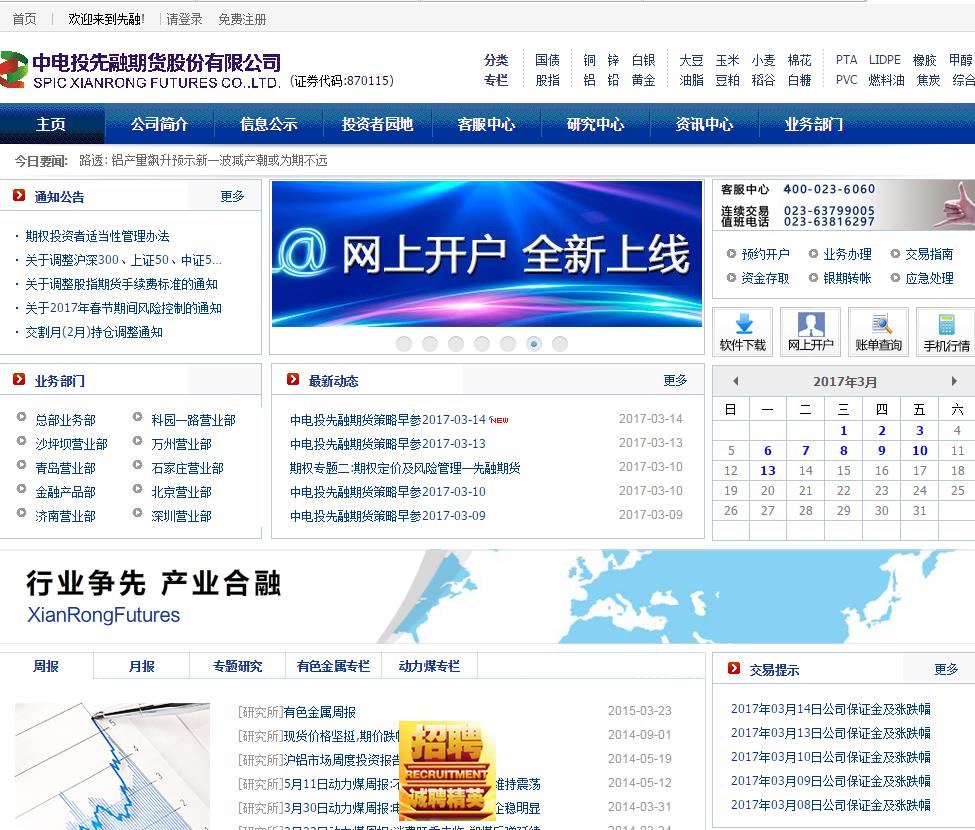Select the fourth banner carousel dot
The image size is (975, 830).
pos(482,344)
